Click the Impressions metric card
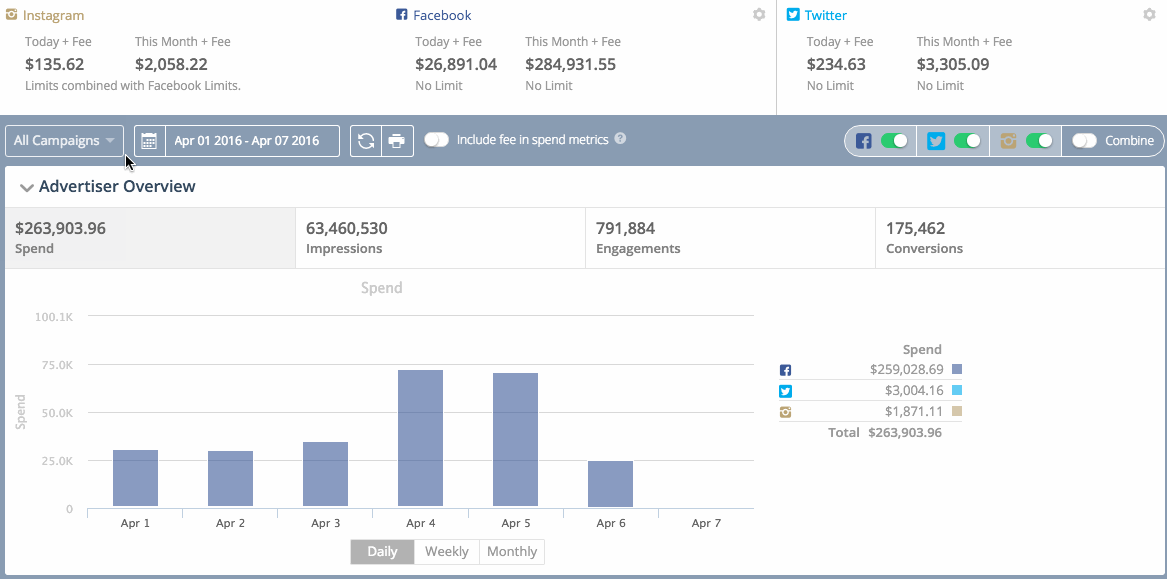The width and height of the screenshot is (1167, 579). (x=438, y=237)
